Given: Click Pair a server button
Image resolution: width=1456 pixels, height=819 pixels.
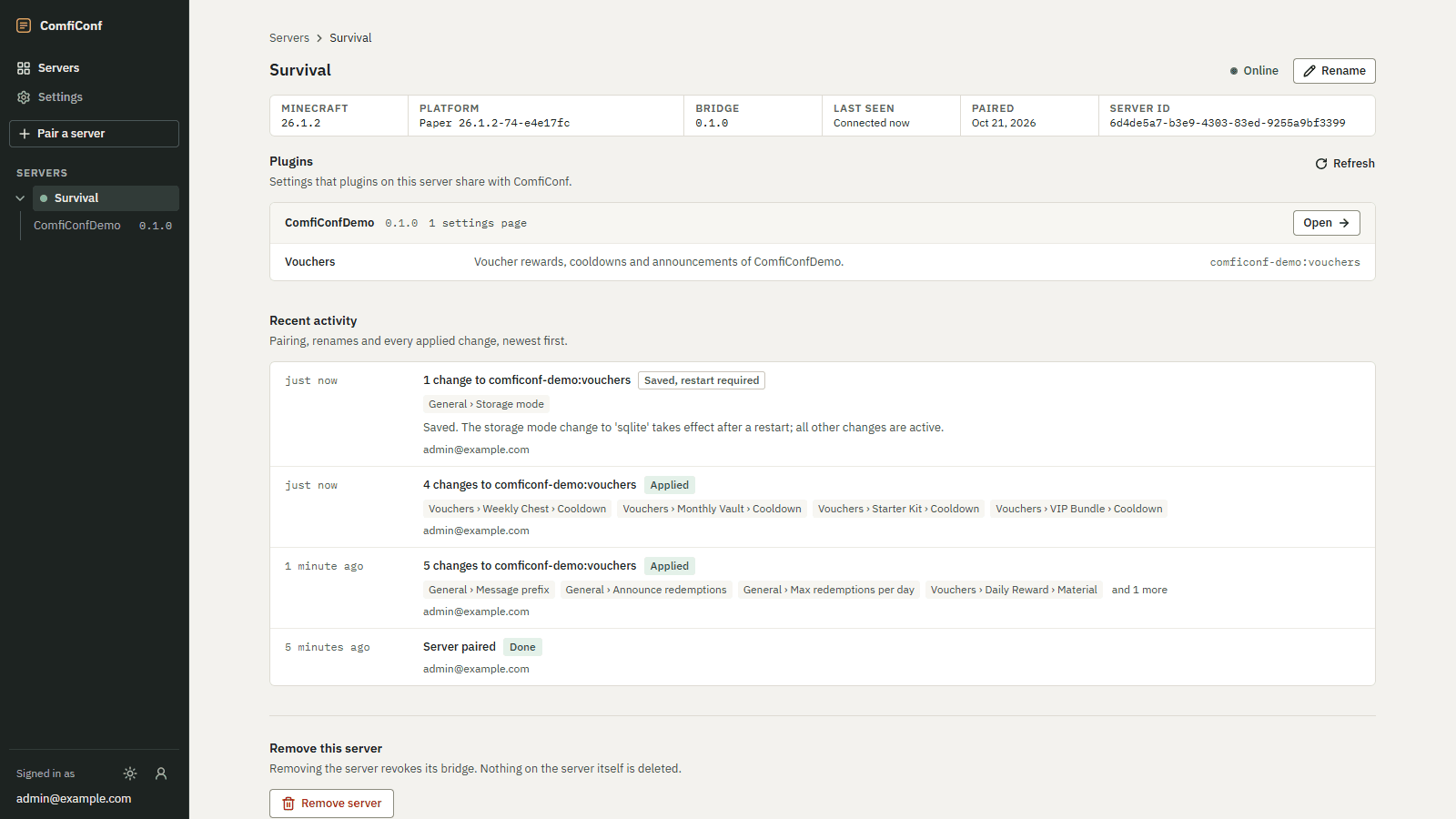Looking at the screenshot, I should (95, 134).
